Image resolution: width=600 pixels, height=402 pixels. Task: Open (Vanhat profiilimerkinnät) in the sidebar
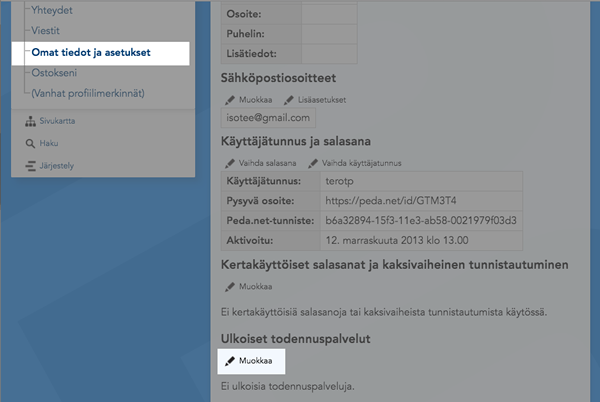[88, 94]
